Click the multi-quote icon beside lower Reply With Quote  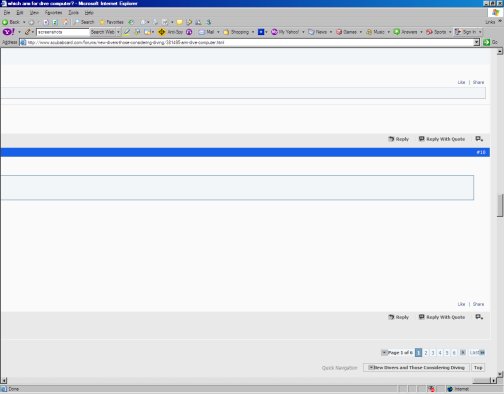[x=479, y=317]
